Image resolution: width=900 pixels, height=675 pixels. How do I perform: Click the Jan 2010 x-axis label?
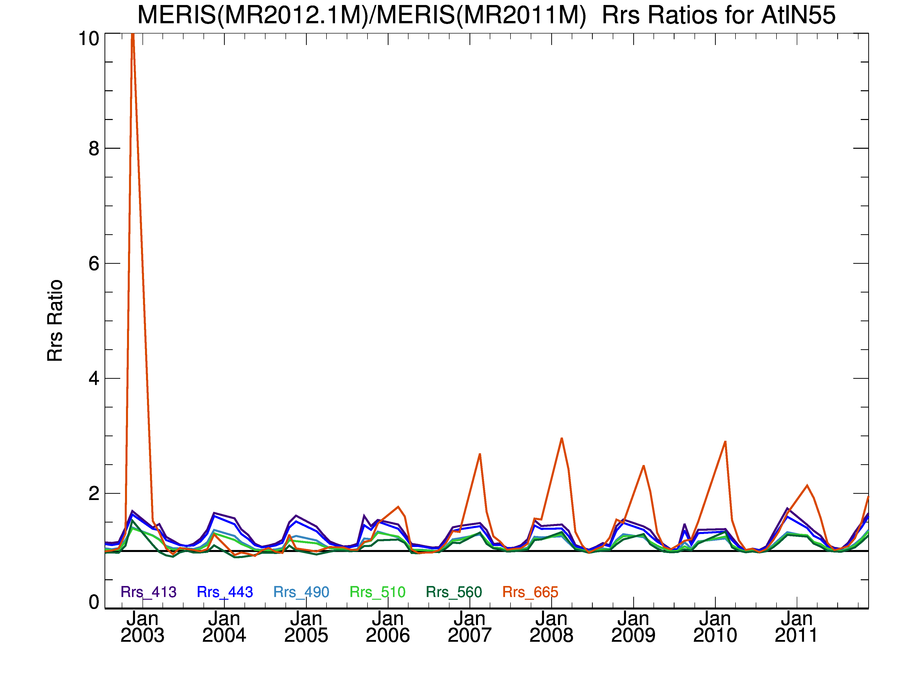coord(715,627)
